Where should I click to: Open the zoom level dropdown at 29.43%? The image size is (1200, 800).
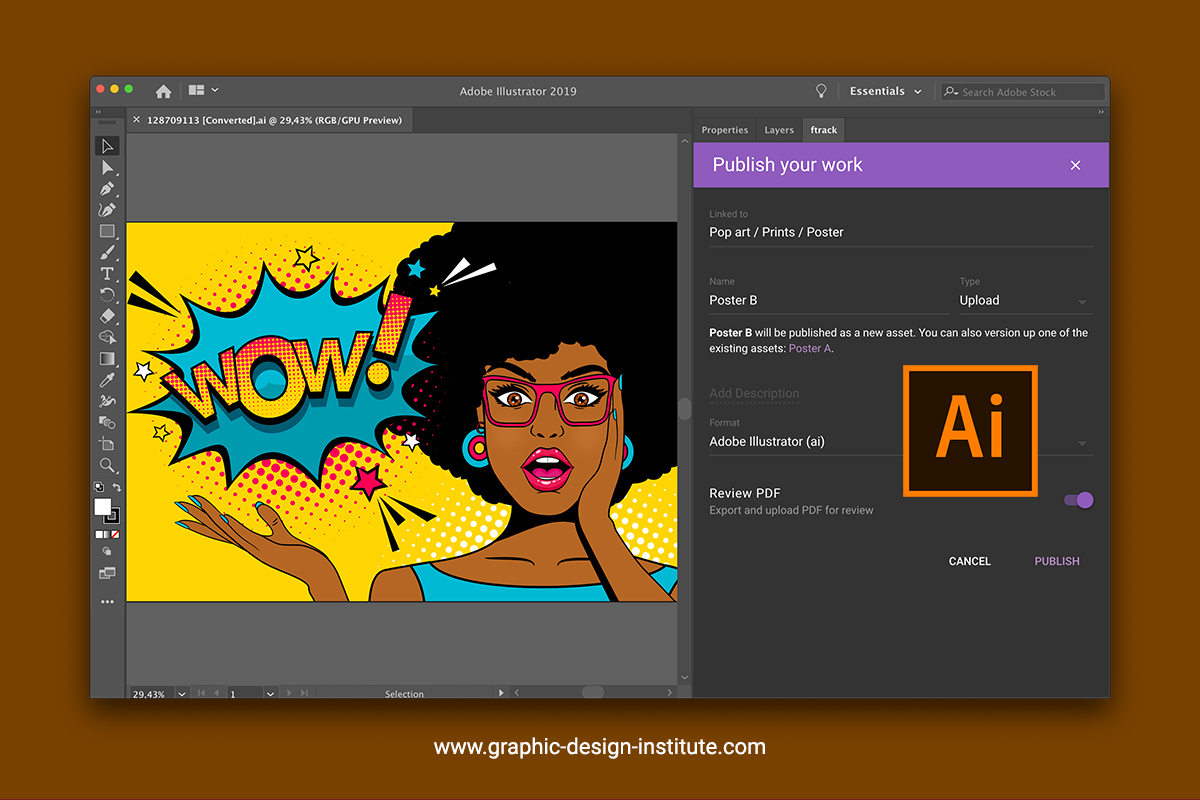tap(181, 693)
